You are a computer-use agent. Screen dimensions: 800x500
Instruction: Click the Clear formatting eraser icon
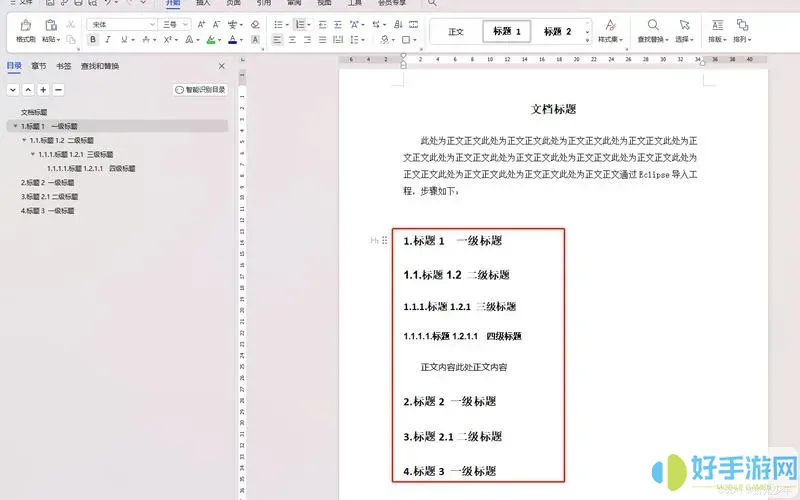(255, 24)
